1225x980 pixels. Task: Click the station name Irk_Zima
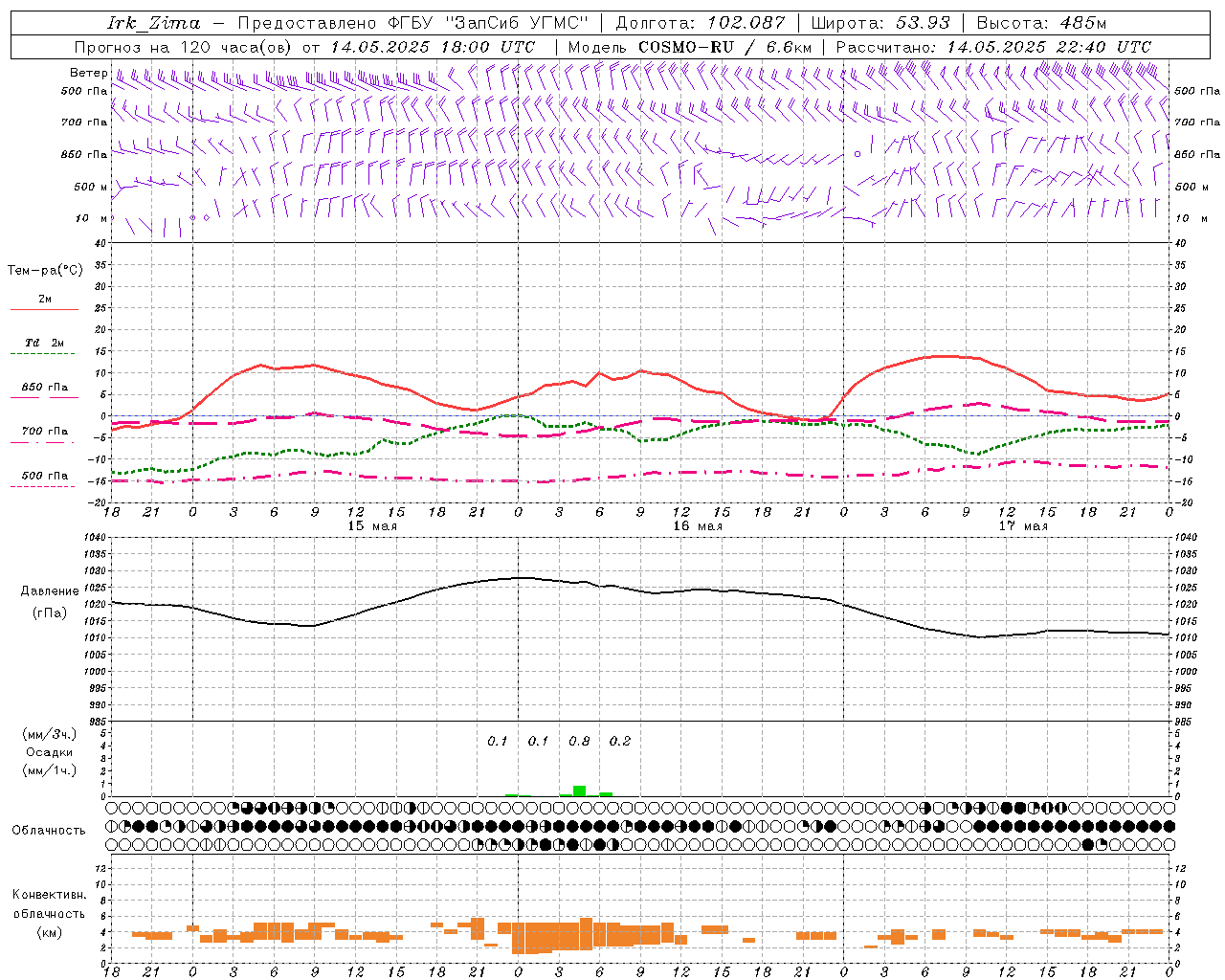point(153,23)
